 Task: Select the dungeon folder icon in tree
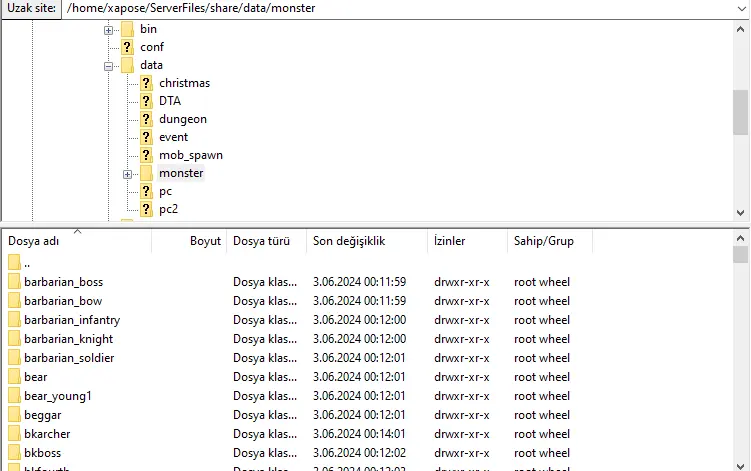pyautogui.click(x=146, y=119)
